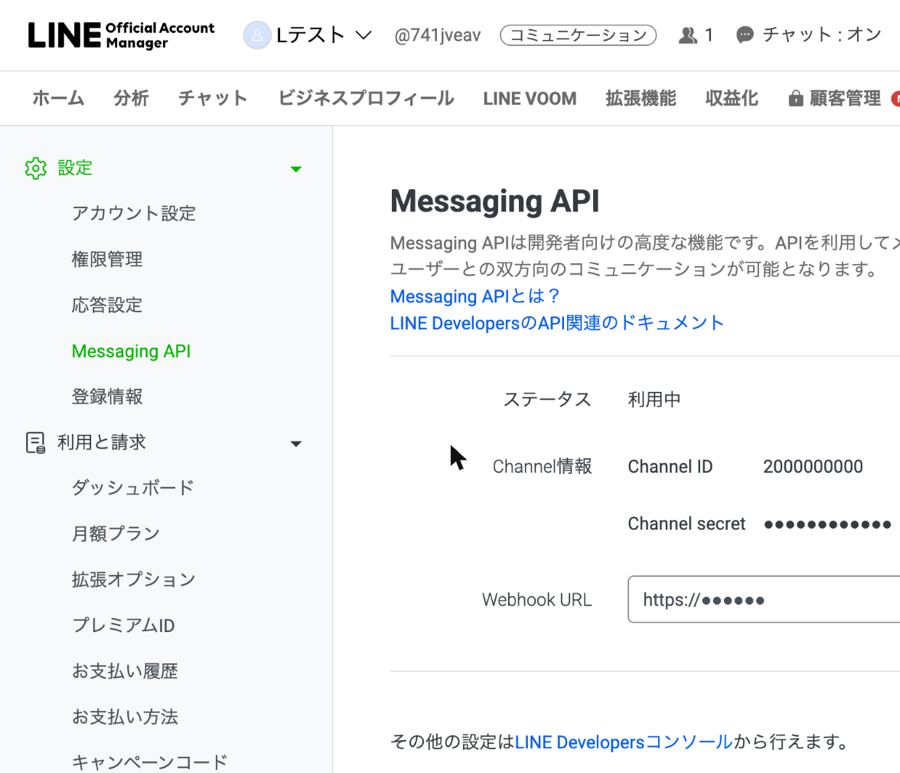The width and height of the screenshot is (900, 773).
Task: Open the LINE Developersコンソール link
Action: click(x=624, y=742)
